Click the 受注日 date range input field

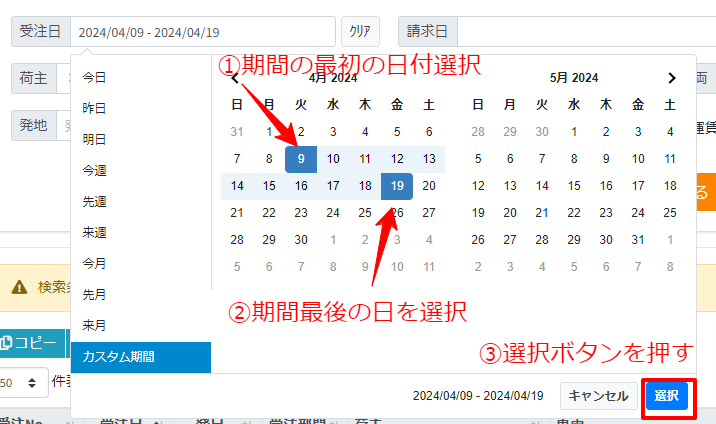[202, 32]
